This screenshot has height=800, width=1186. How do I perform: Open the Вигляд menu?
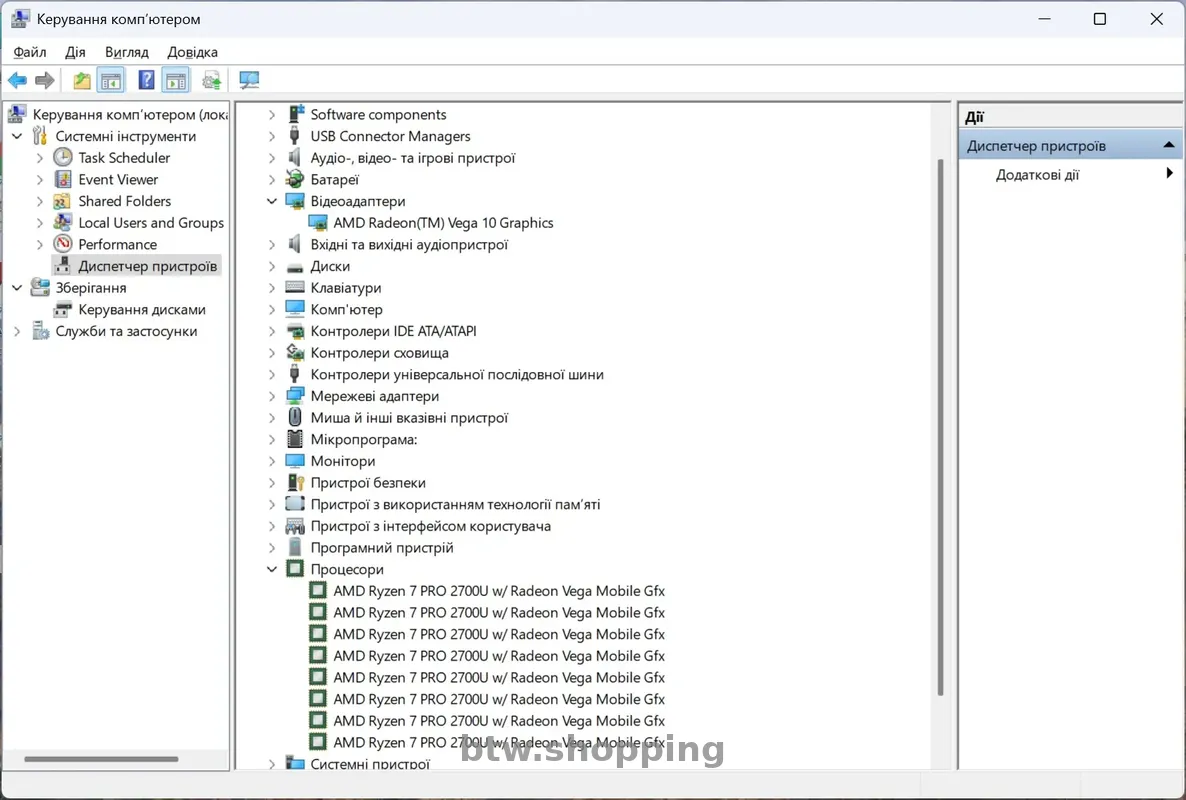126,52
